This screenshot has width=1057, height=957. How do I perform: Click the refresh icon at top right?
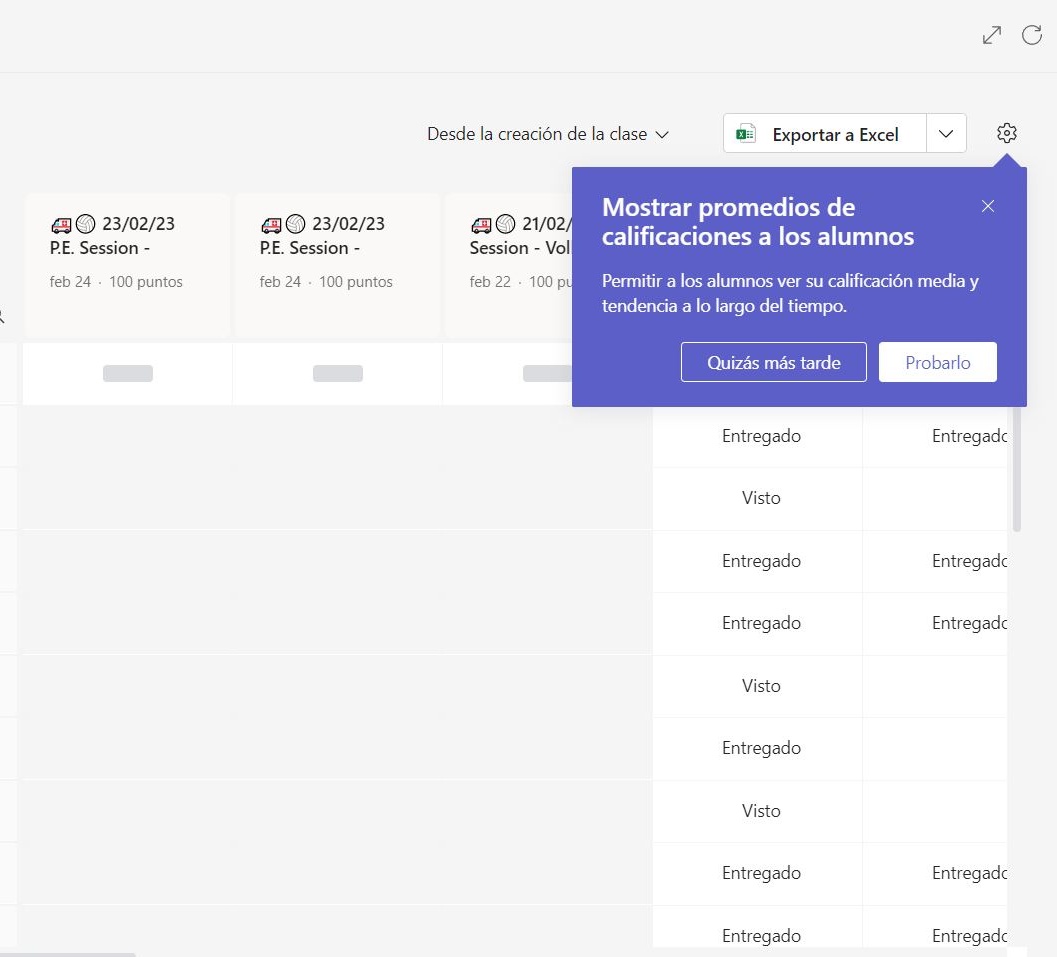click(1031, 35)
